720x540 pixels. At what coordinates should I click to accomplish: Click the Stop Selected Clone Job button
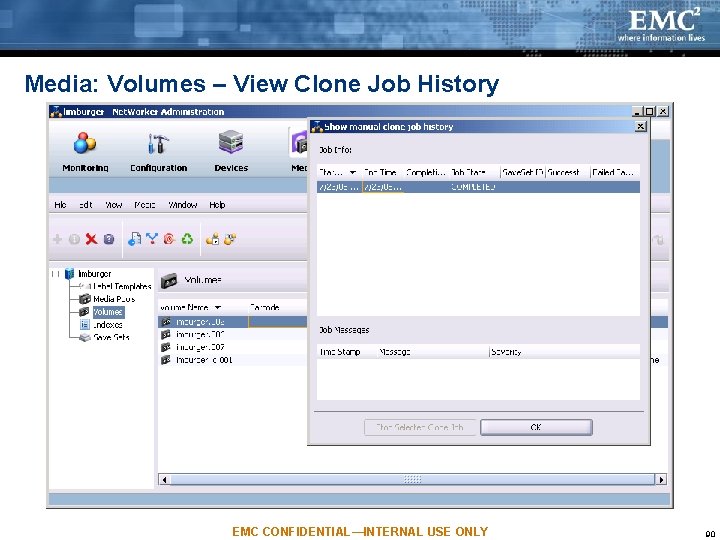coord(420,428)
